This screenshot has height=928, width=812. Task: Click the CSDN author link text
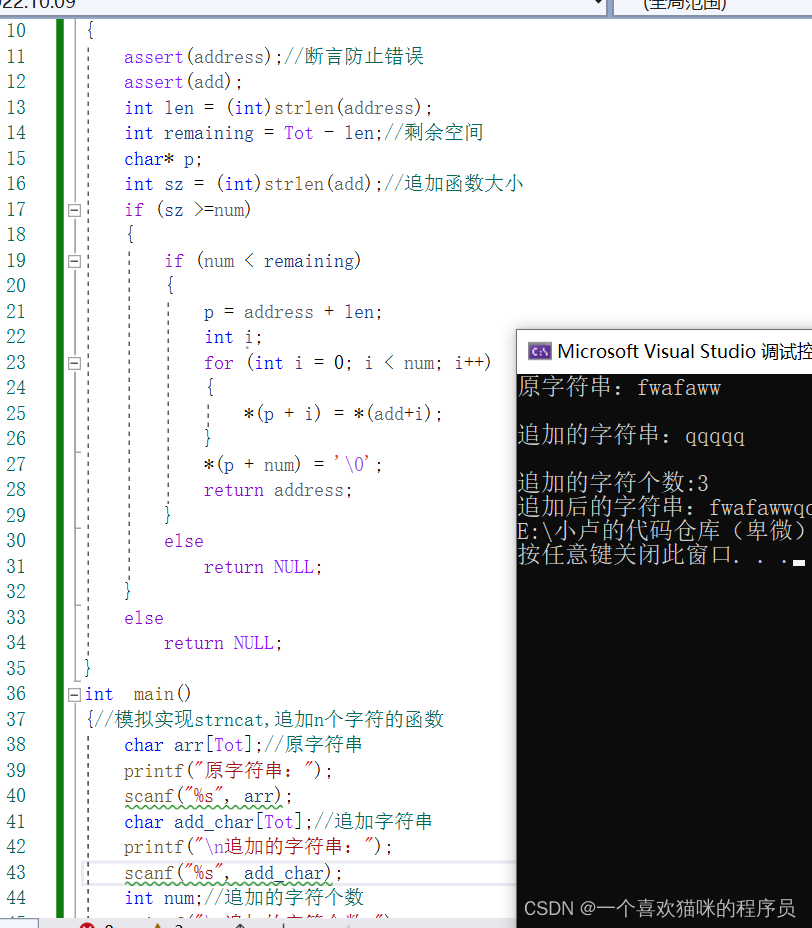[x=660, y=906]
